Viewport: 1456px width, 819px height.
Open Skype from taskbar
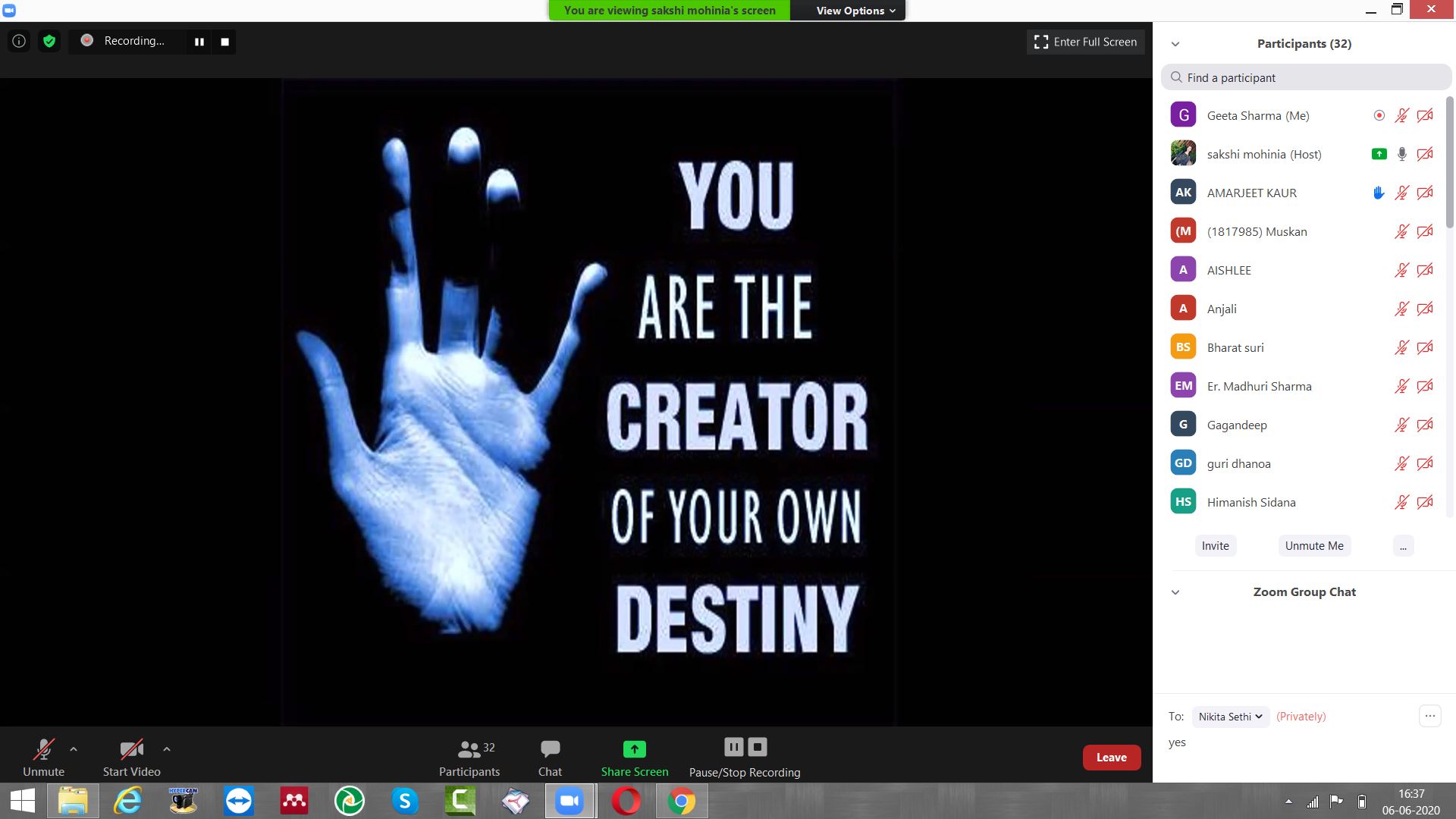click(x=405, y=801)
